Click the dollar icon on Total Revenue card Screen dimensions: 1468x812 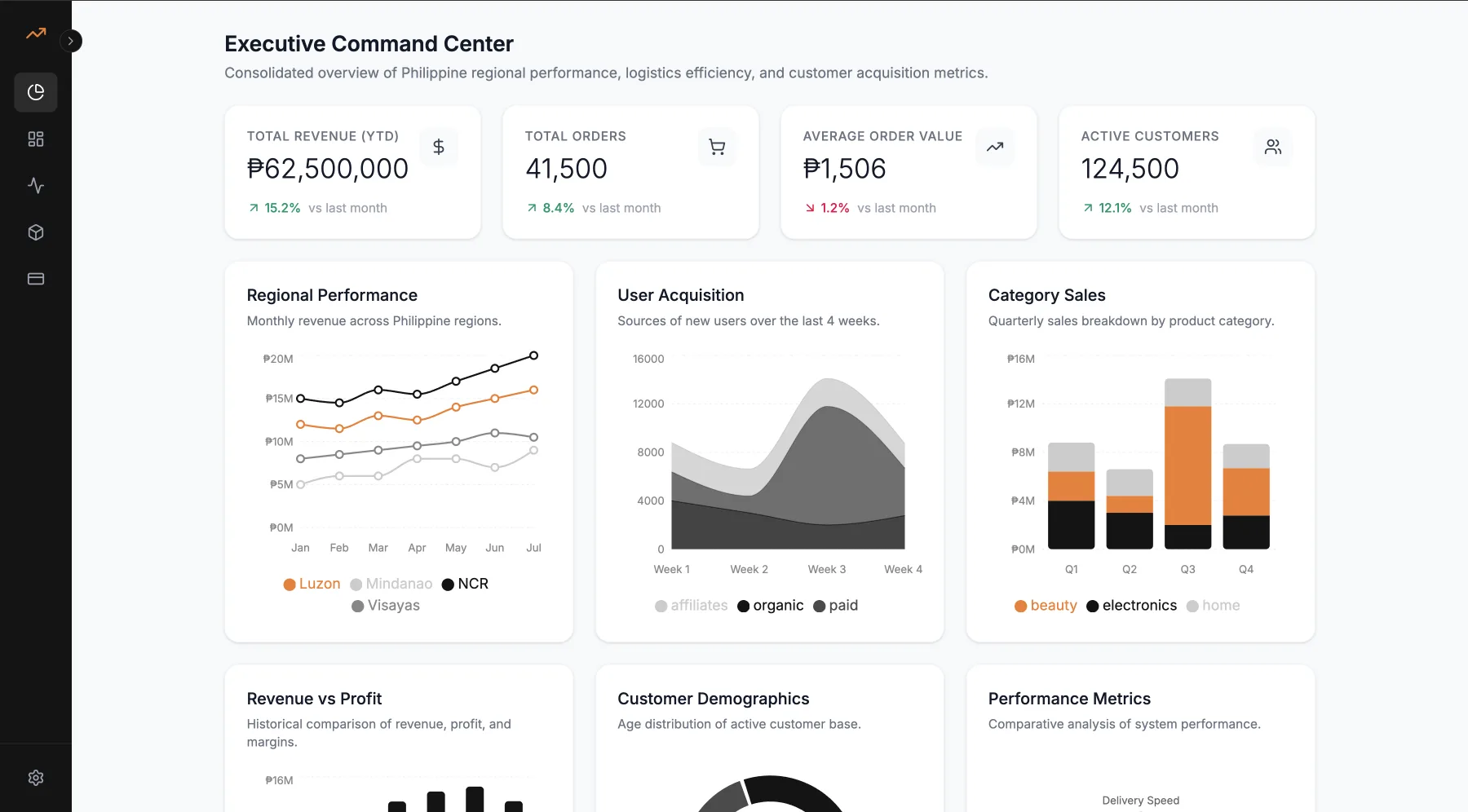tap(439, 147)
